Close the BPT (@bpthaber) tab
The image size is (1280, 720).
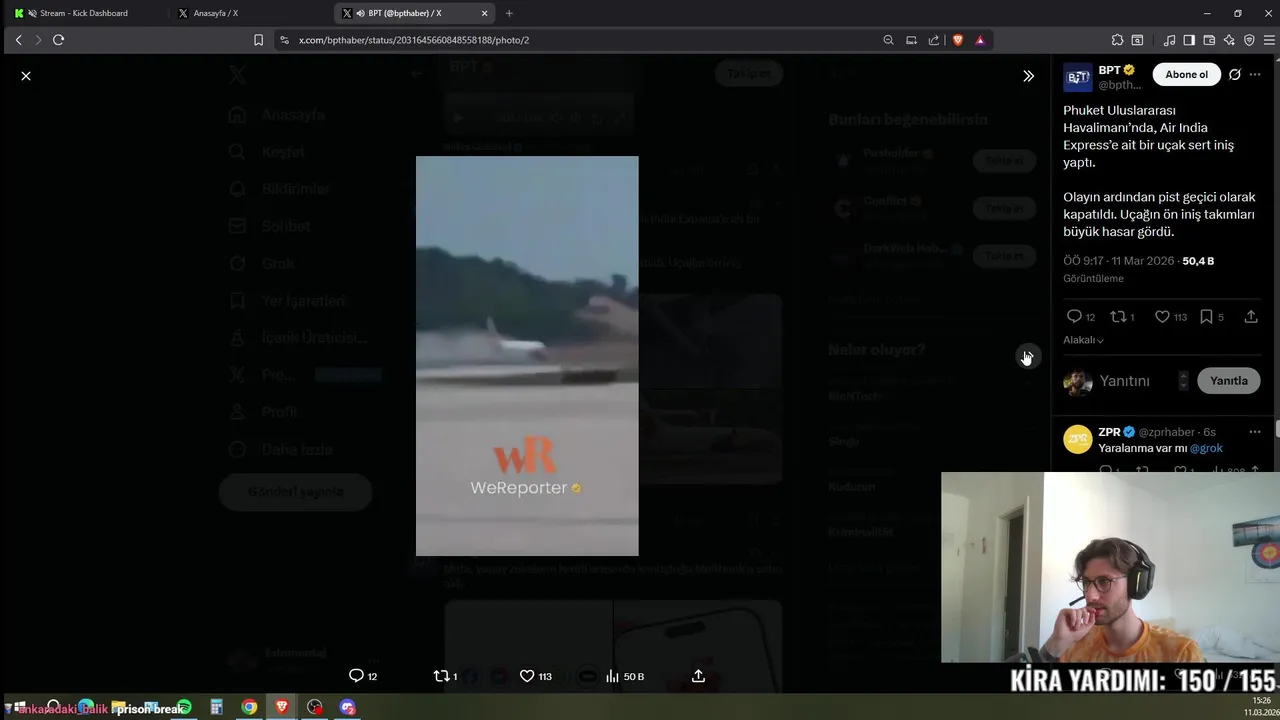485,13
